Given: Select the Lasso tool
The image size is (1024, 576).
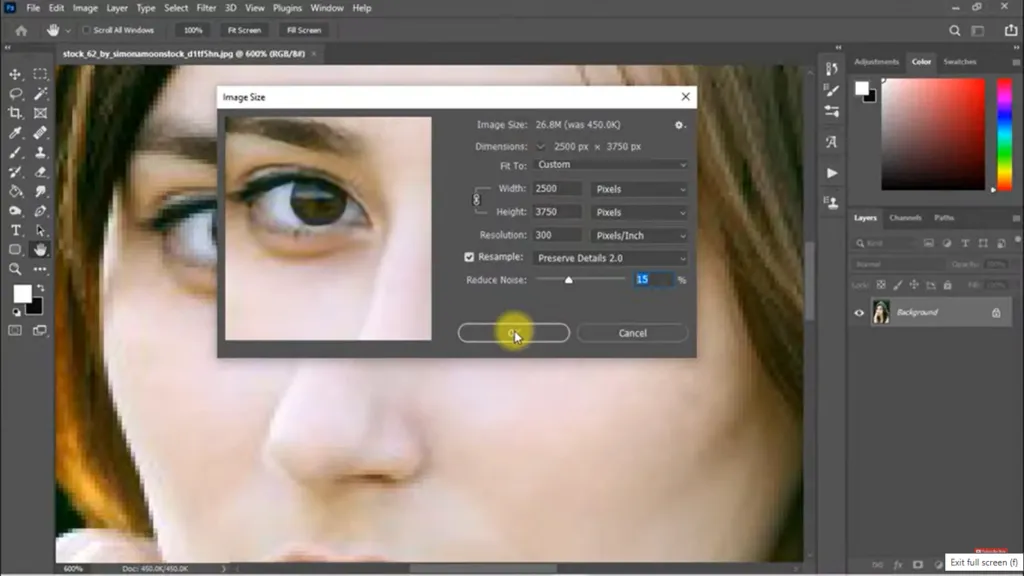Looking at the screenshot, I should point(16,94).
